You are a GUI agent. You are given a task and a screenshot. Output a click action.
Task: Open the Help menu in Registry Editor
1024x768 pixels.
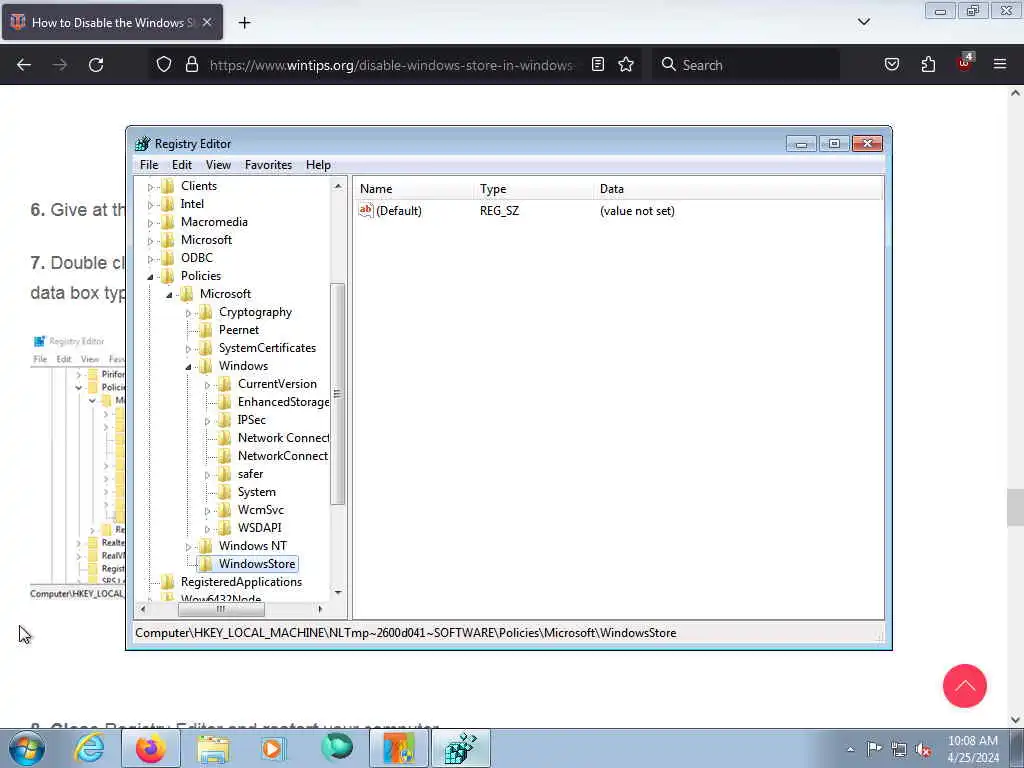click(x=318, y=165)
